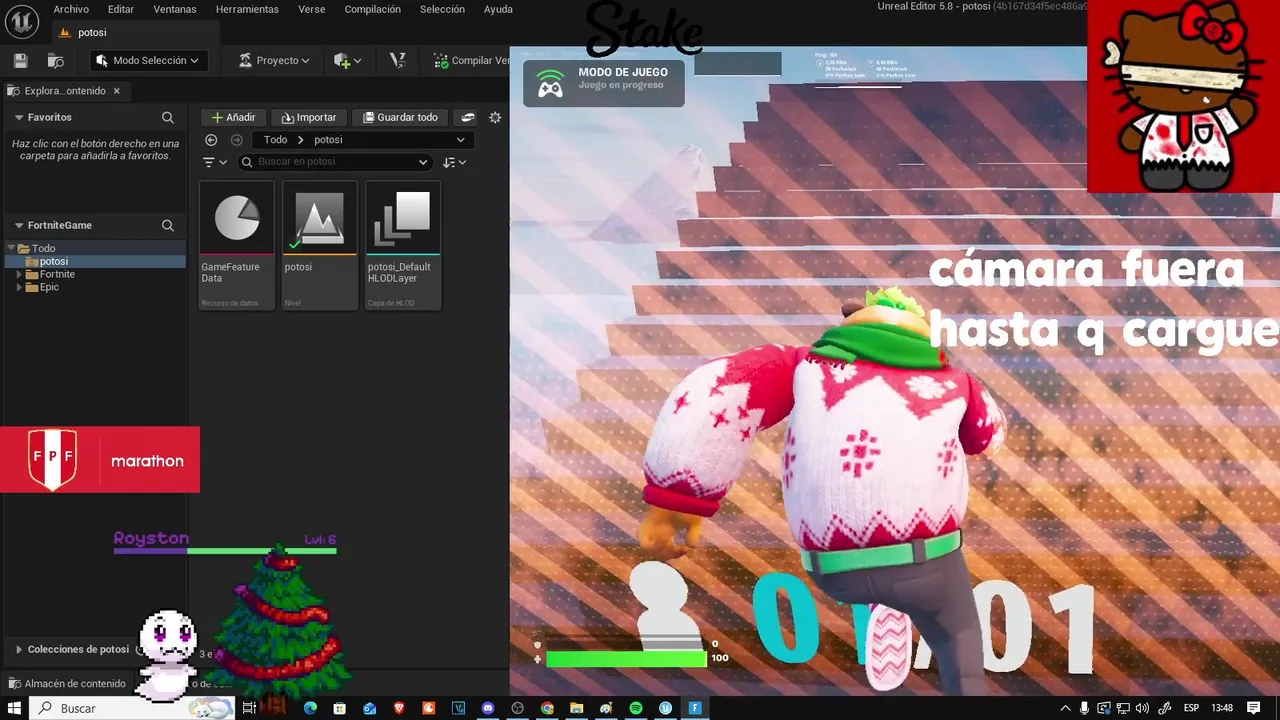
Task: Open the Herramientas menu
Action: tap(247, 9)
